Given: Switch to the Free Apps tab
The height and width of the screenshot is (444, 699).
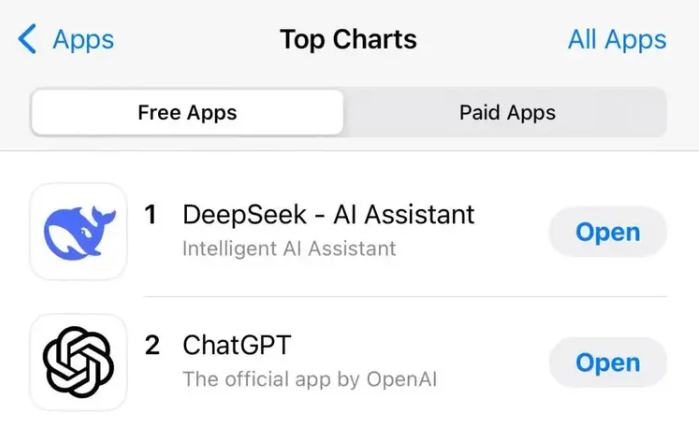Looking at the screenshot, I should click(187, 112).
